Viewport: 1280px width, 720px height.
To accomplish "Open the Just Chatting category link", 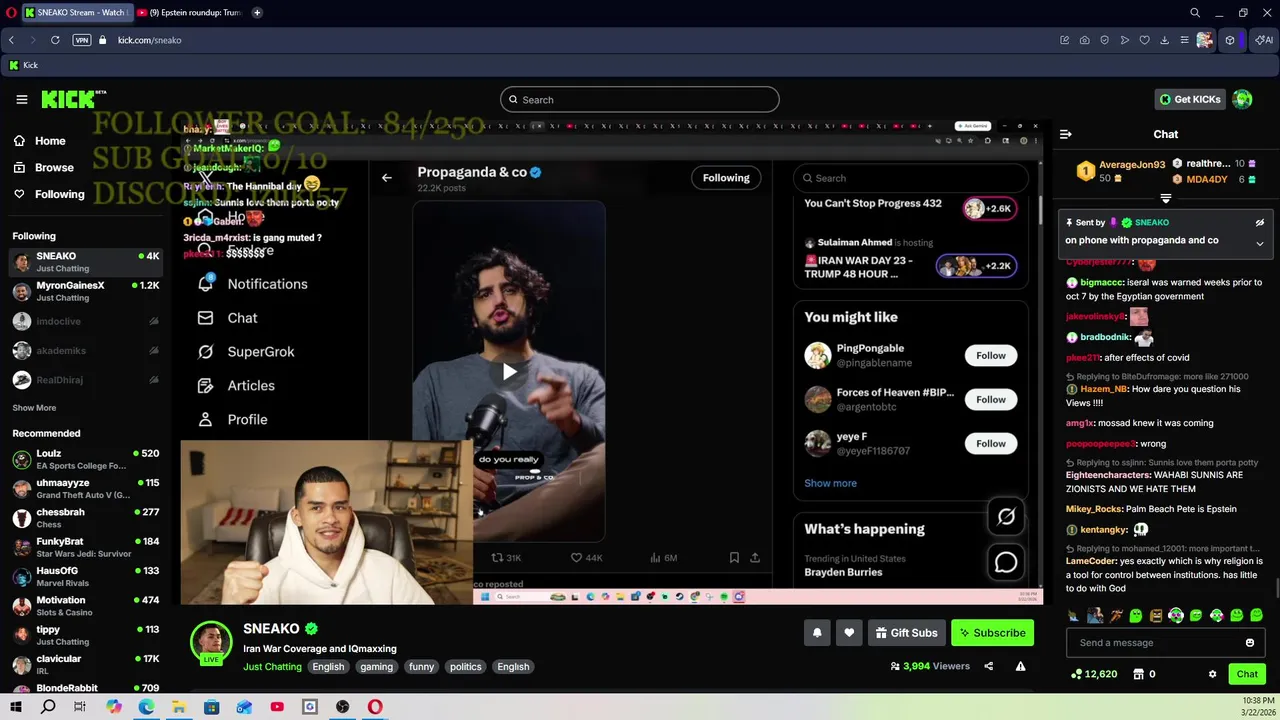I will [272, 667].
